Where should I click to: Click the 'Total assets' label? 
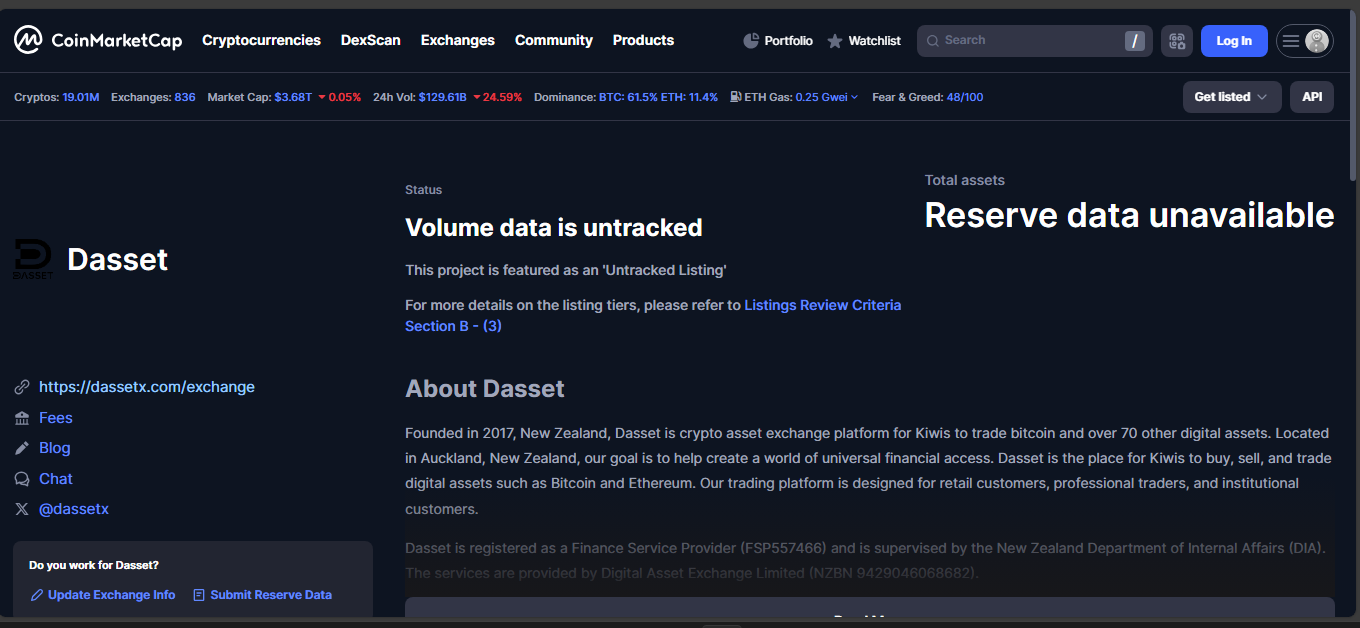tap(965, 180)
